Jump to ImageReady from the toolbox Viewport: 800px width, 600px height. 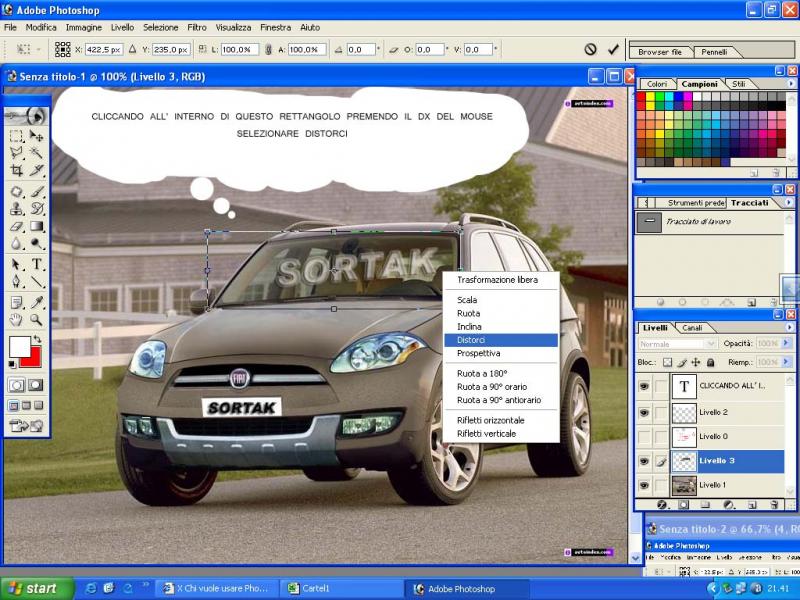(26, 426)
